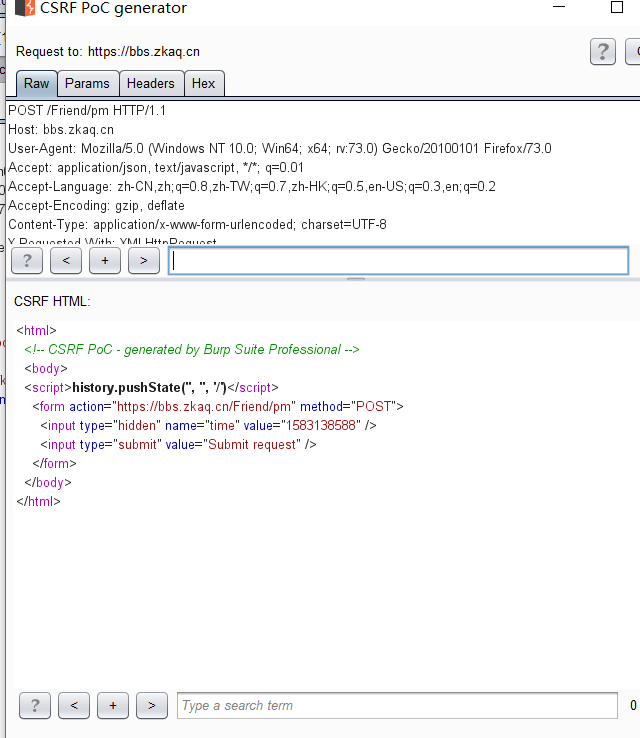Screen dimensions: 640x738
Task: Click the closing </html> tag line
Action: (38, 501)
